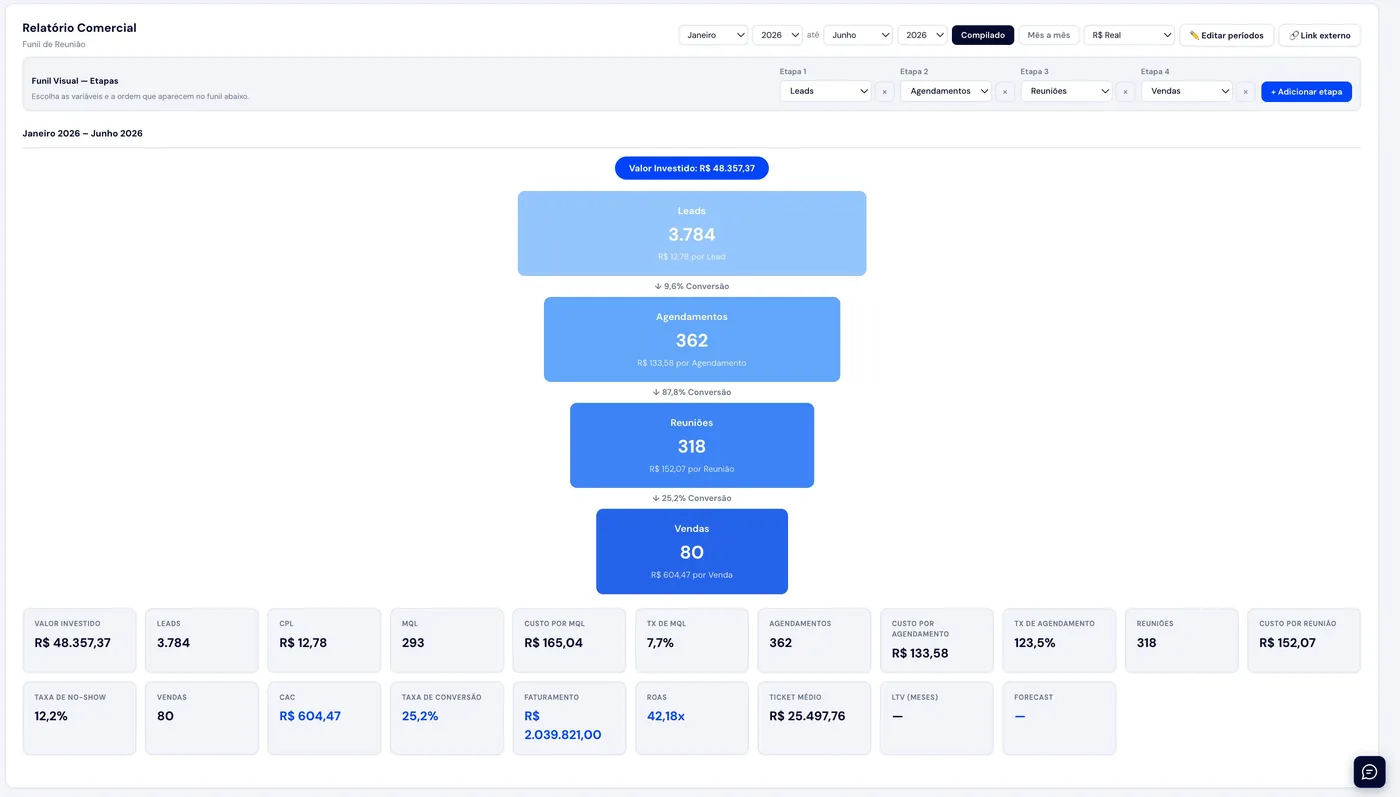Click the R$ 152,07 por Reunião text
The height and width of the screenshot is (797, 1400).
click(x=692, y=469)
